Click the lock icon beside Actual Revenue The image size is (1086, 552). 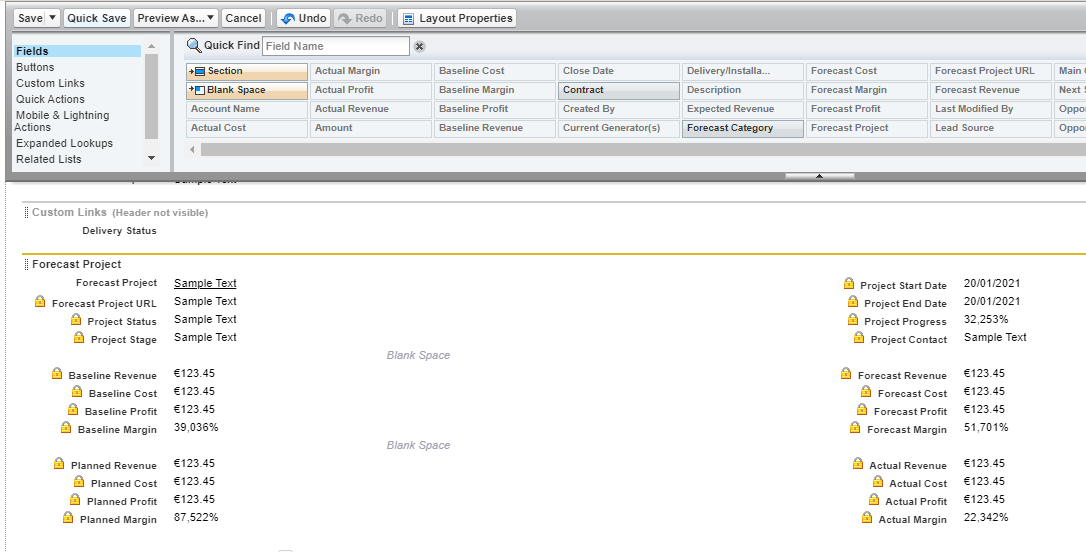coord(857,463)
